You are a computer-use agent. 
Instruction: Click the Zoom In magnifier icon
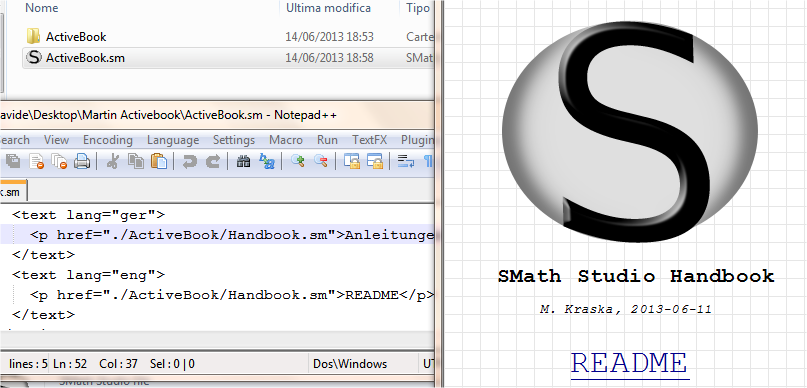(x=297, y=162)
